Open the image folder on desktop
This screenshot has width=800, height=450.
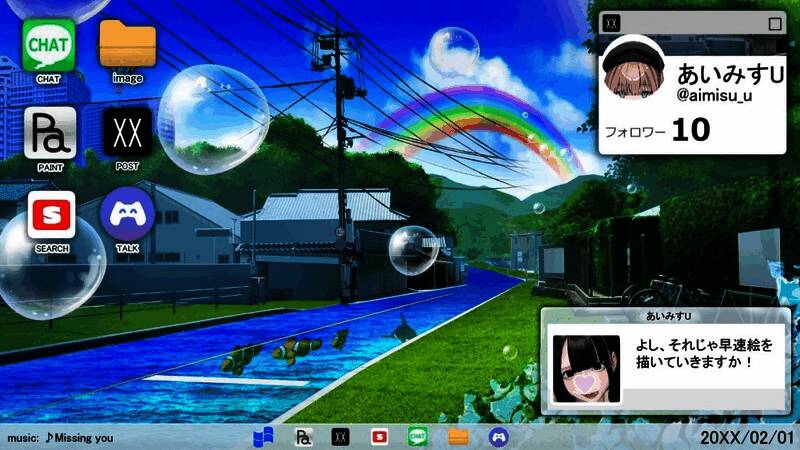pos(127,46)
